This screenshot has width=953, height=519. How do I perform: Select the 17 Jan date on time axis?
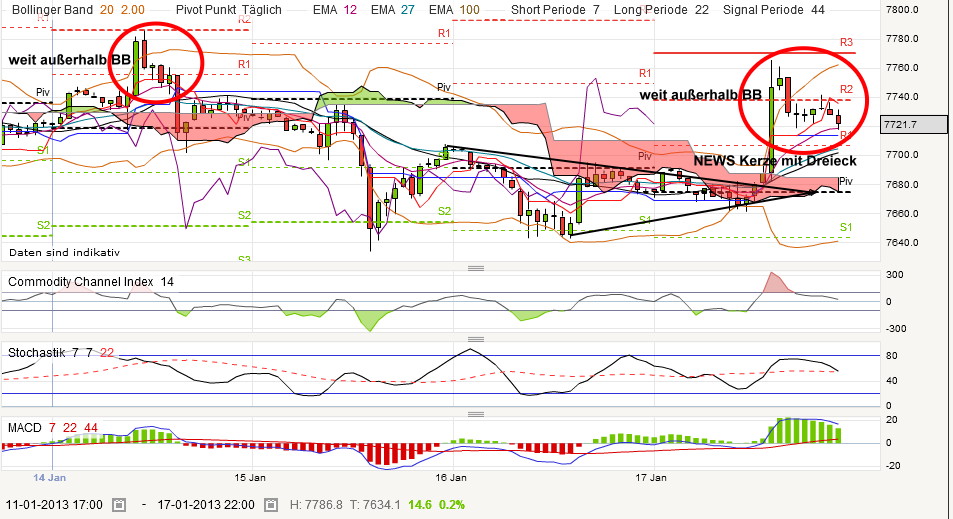[651, 478]
